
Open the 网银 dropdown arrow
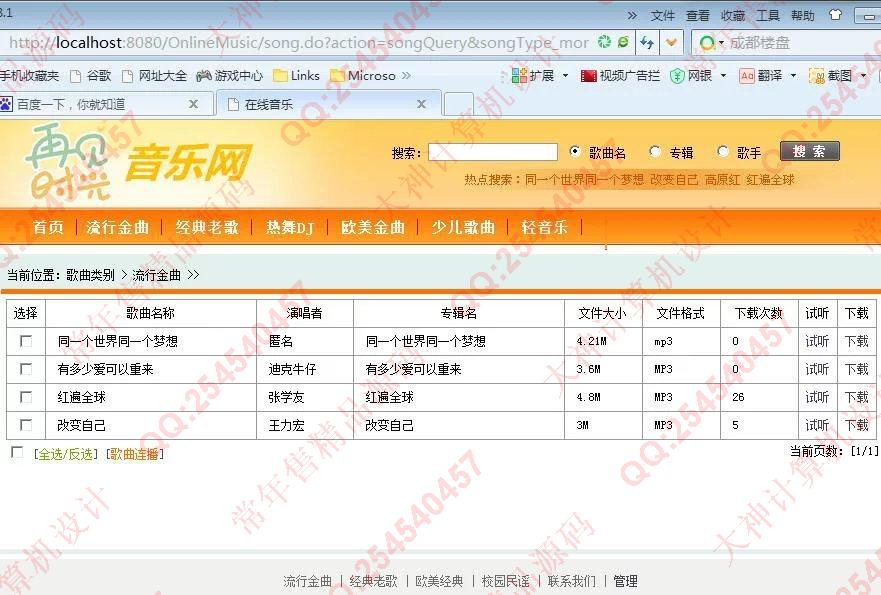coord(723,76)
